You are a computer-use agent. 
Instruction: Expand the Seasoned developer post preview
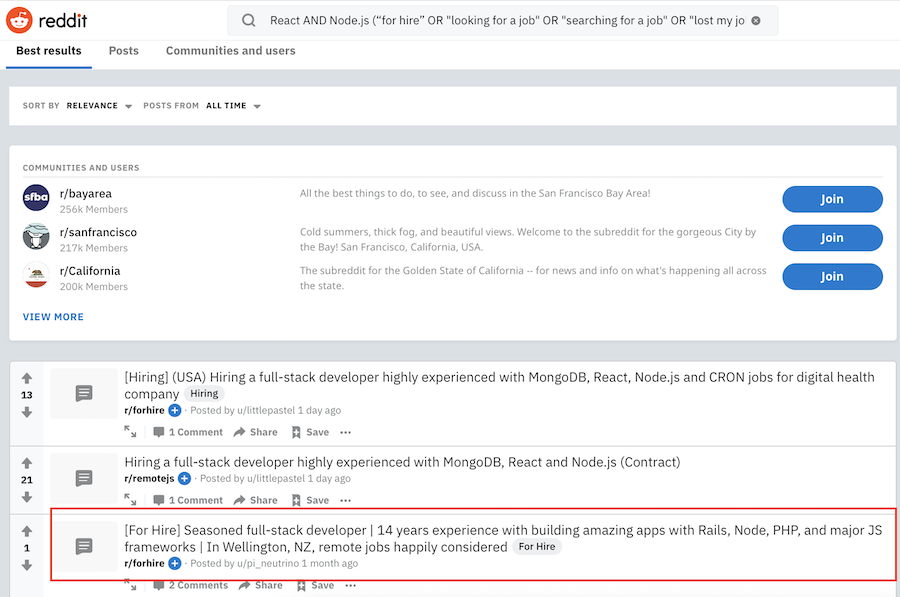(x=131, y=585)
